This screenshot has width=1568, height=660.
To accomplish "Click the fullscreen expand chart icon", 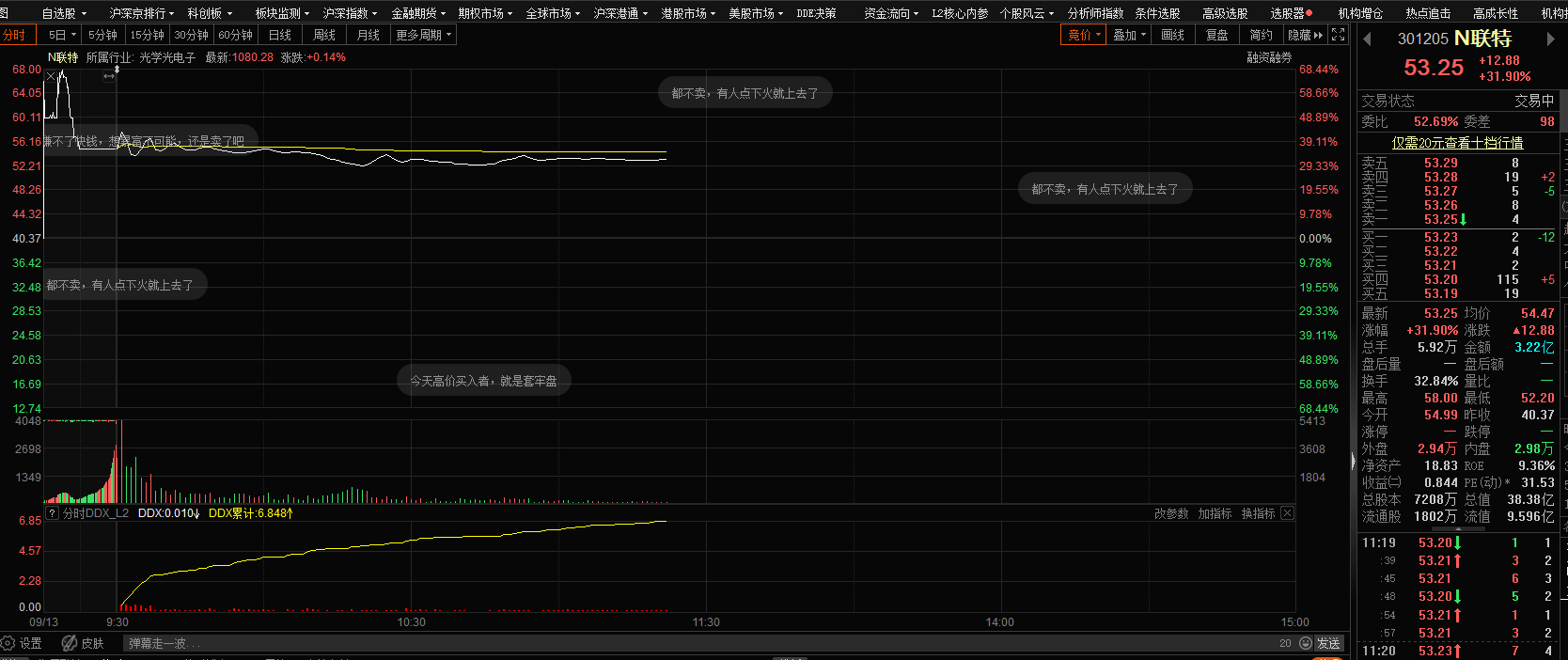I will tap(1339, 35).
